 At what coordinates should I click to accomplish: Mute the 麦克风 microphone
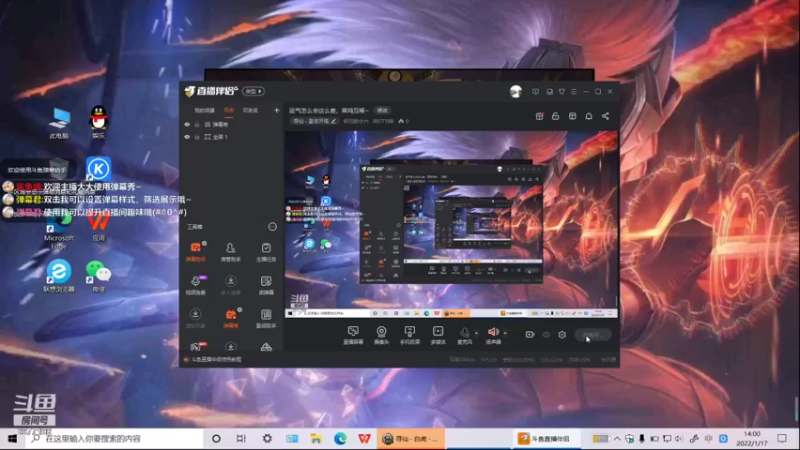tap(464, 335)
